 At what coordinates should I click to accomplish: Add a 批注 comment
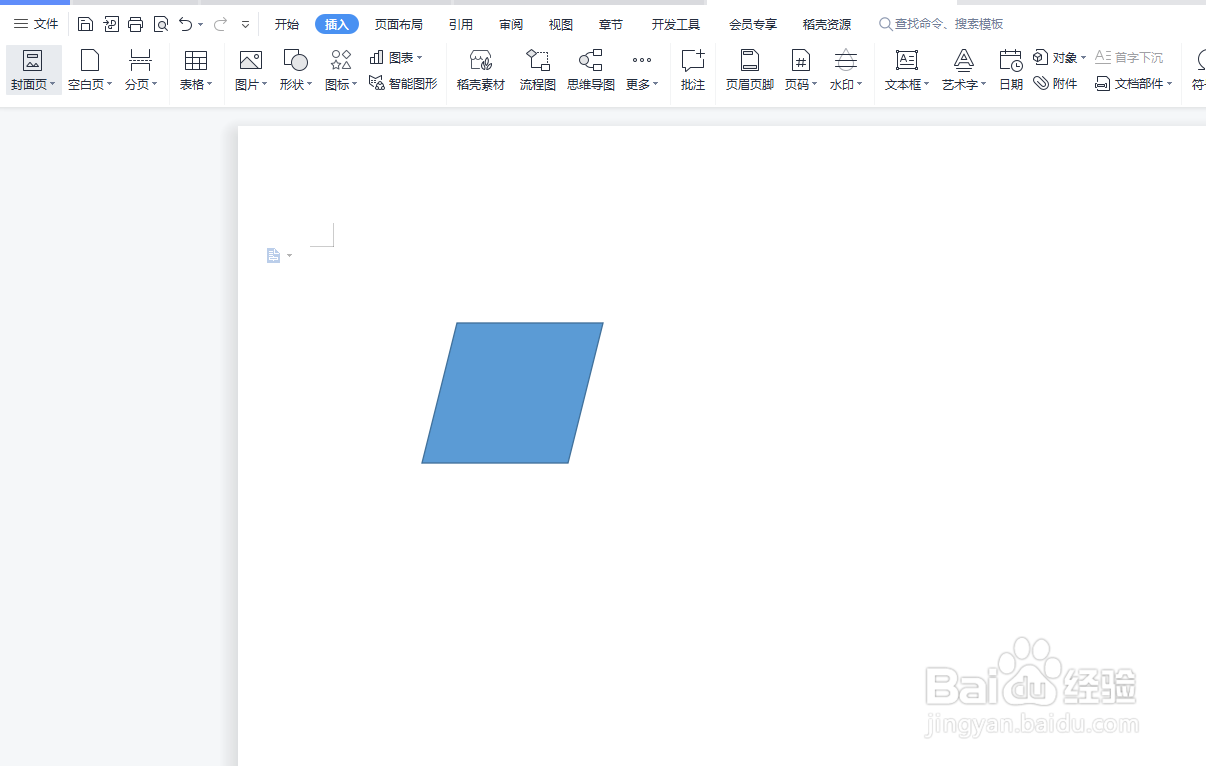point(693,70)
